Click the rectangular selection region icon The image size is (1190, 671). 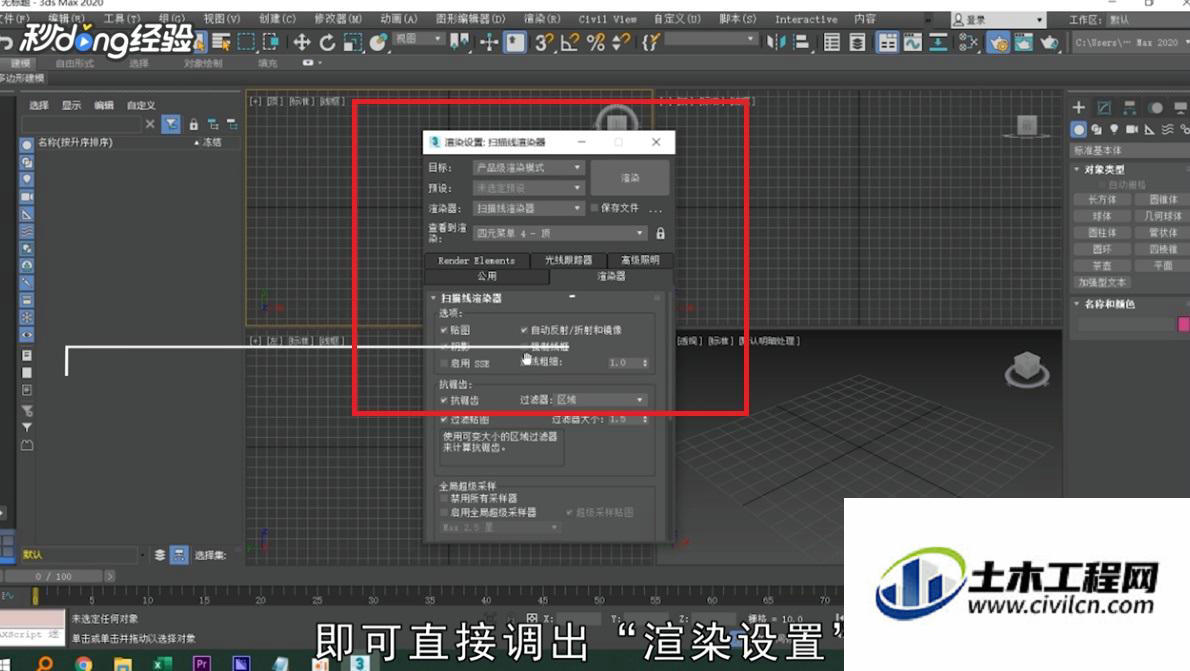click(246, 43)
